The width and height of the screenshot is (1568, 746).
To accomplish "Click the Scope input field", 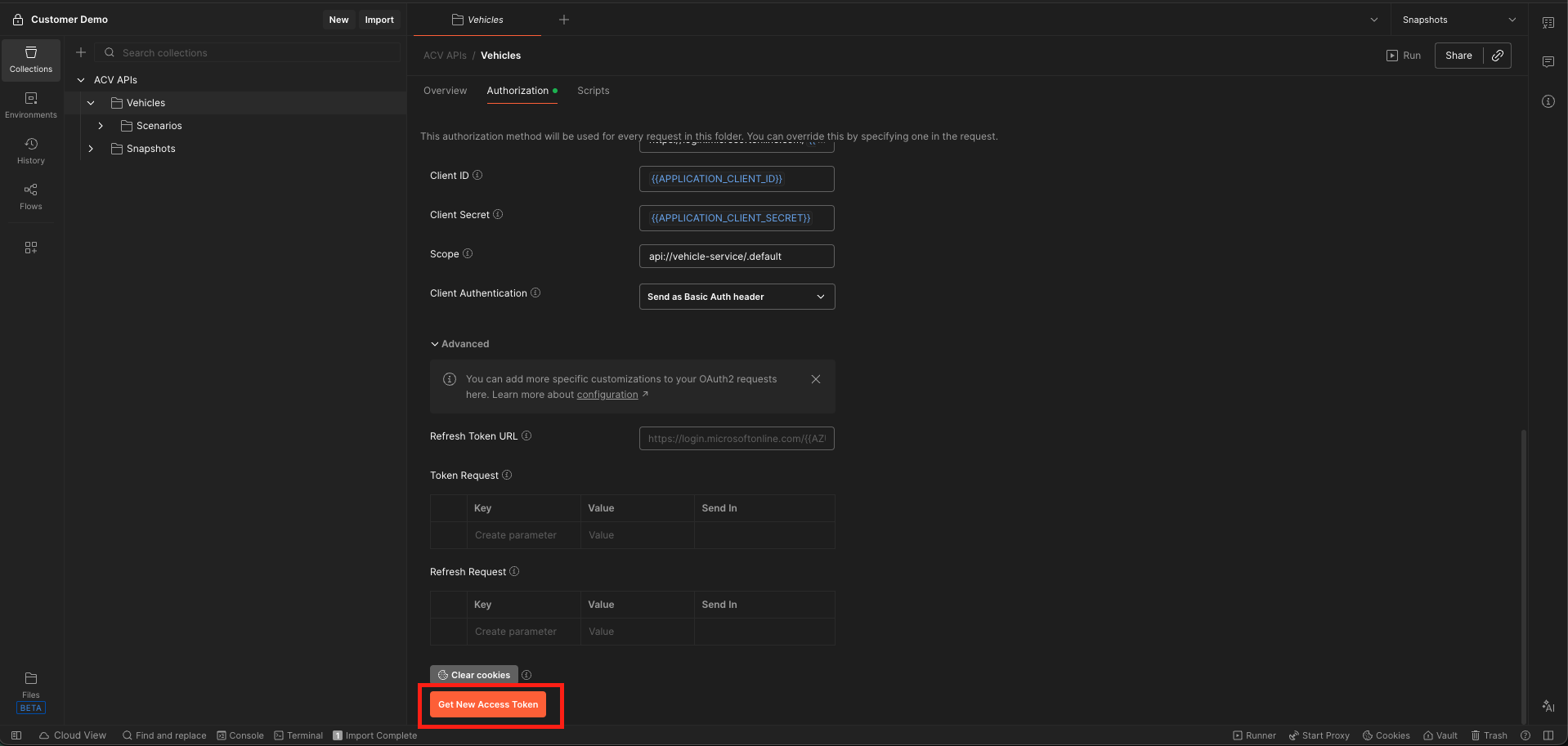I will [x=736, y=257].
